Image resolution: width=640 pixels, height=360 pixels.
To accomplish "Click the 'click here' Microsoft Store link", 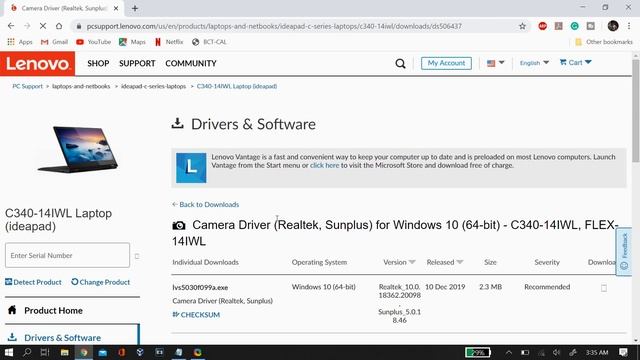I will (324, 165).
